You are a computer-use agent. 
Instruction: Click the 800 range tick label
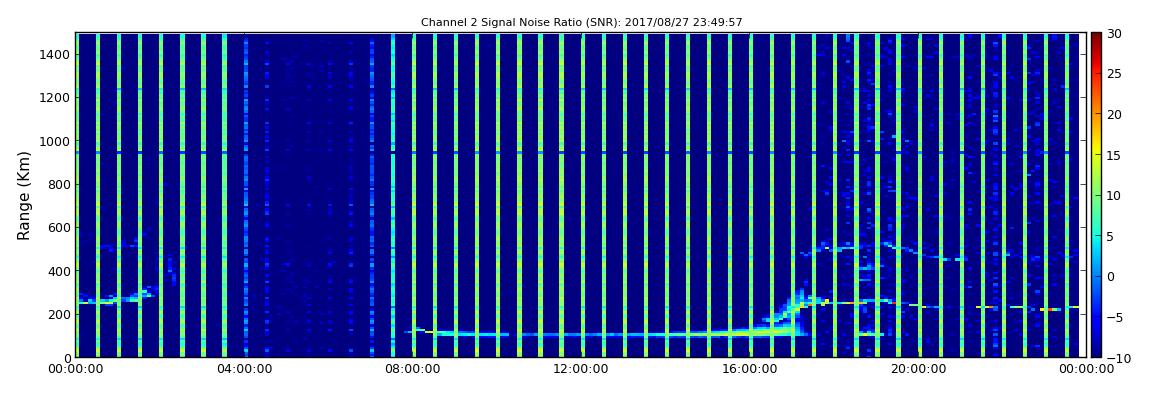point(59,184)
